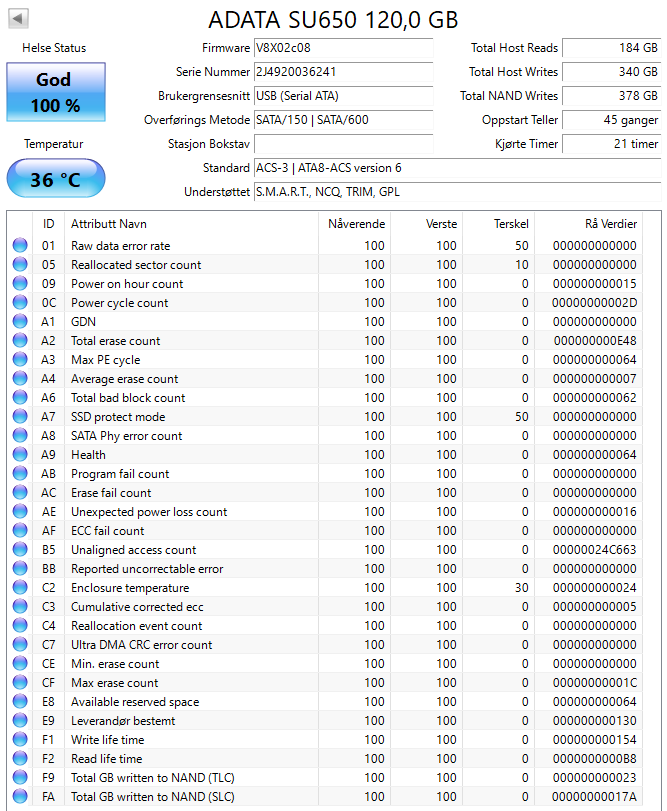
Task: Click the status dot for Ultra DMA CRC error count
Action: [20, 644]
